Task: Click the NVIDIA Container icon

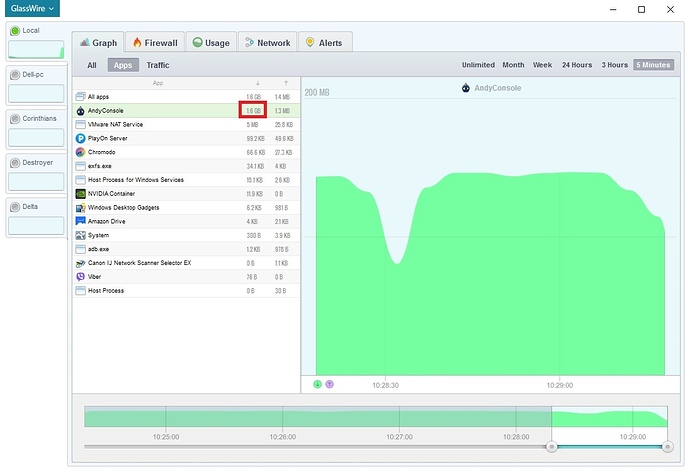Action: [x=80, y=193]
